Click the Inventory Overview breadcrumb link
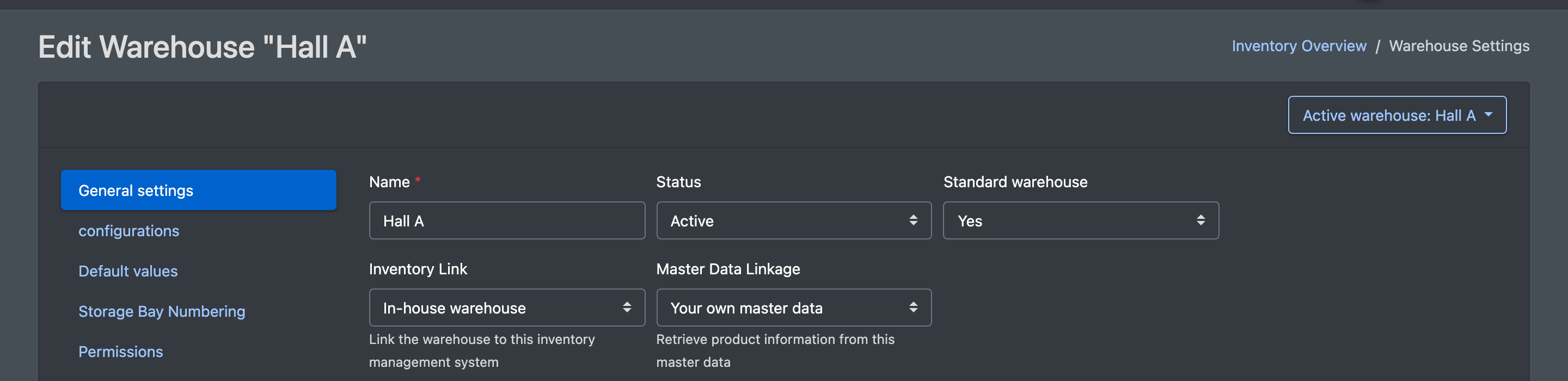The width and height of the screenshot is (1568, 381). [x=1299, y=46]
